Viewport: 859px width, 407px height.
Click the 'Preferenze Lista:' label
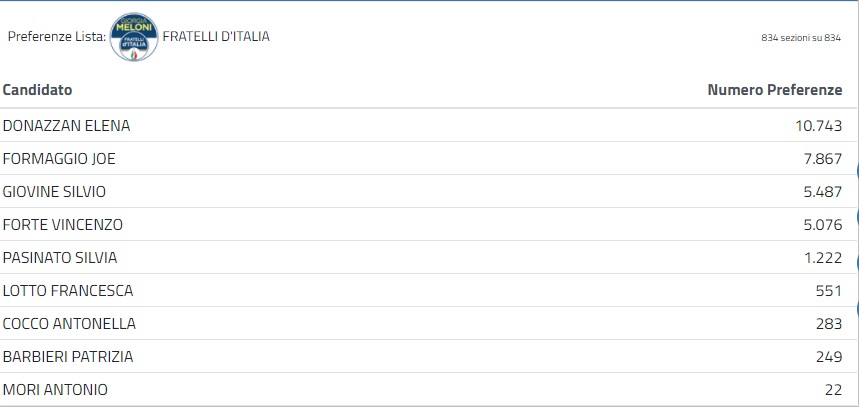point(56,37)
